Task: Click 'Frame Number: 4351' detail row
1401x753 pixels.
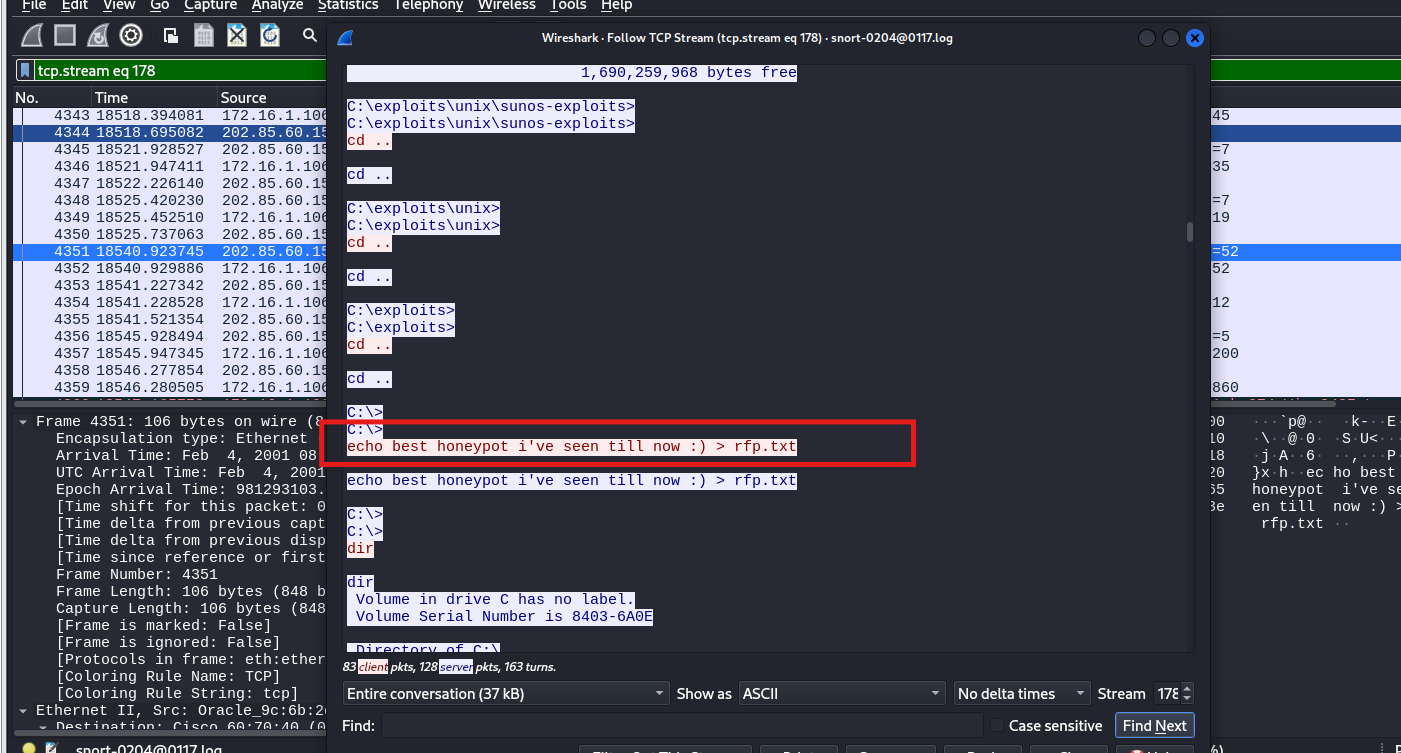Action: pyautogui.click(x=137, y=574)
